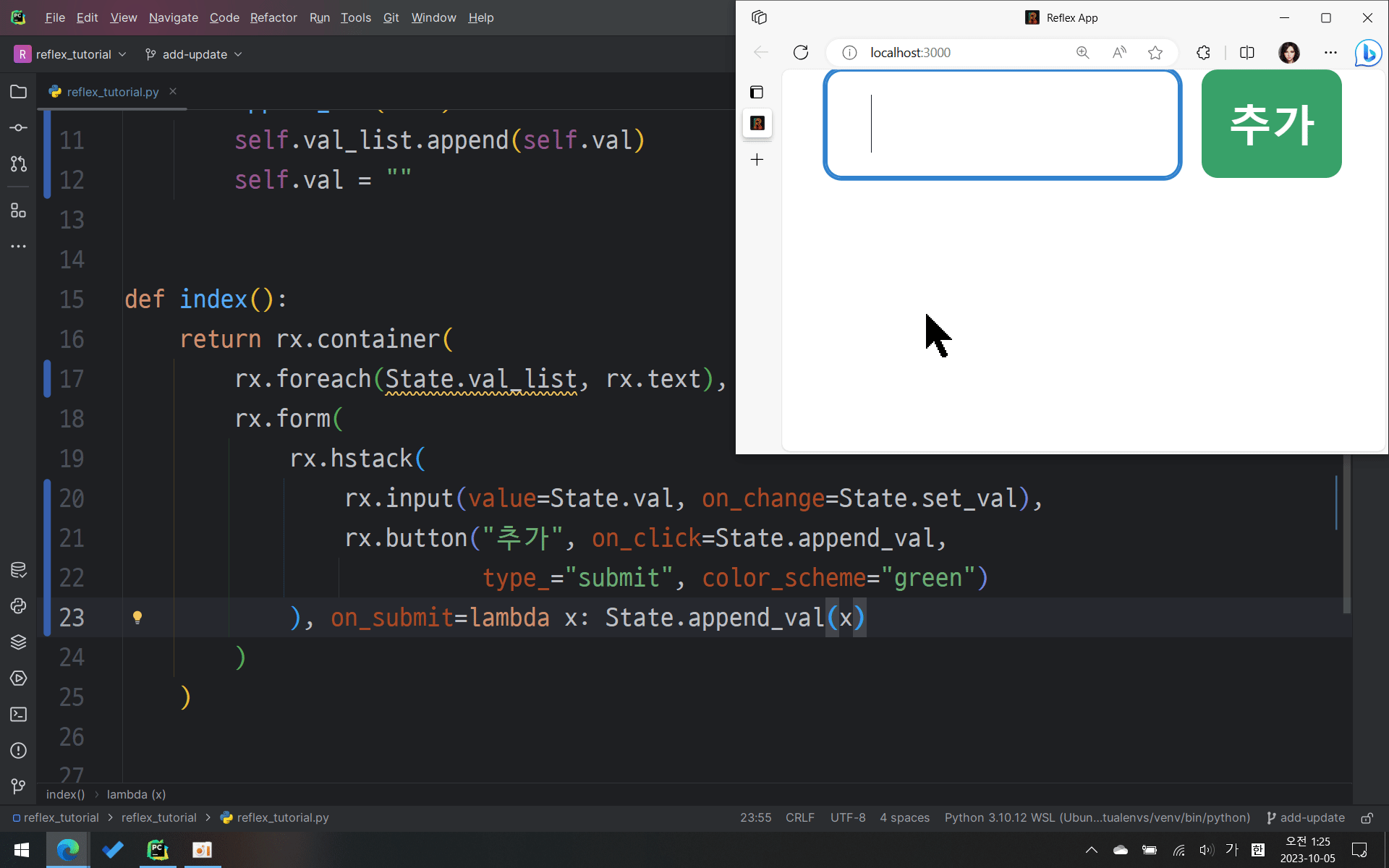Screen dimensions: 1389x868
Task: Open the Terminal tool window
Action: pos(19,715)
